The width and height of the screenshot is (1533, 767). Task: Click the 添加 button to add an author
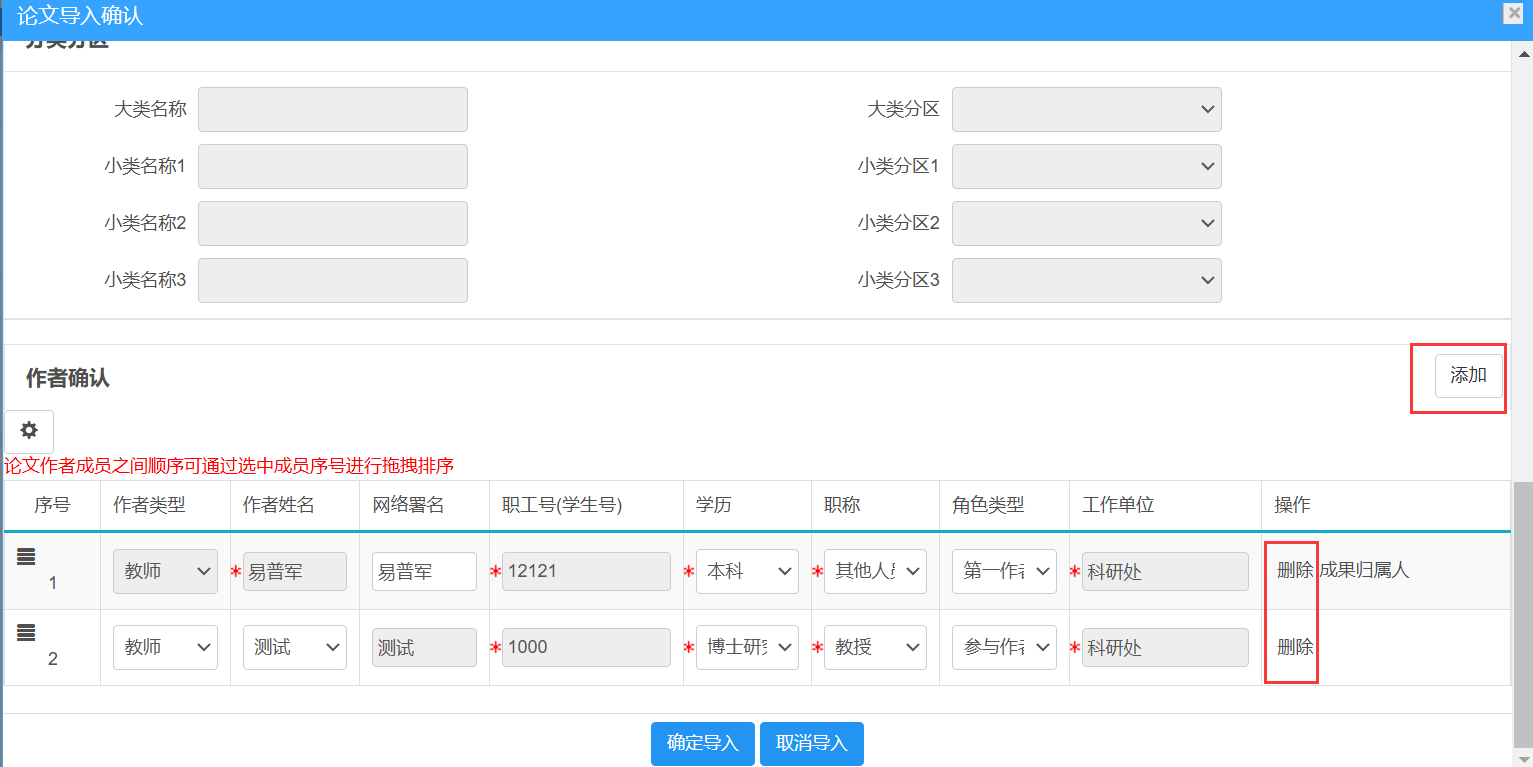(1468, 376)
